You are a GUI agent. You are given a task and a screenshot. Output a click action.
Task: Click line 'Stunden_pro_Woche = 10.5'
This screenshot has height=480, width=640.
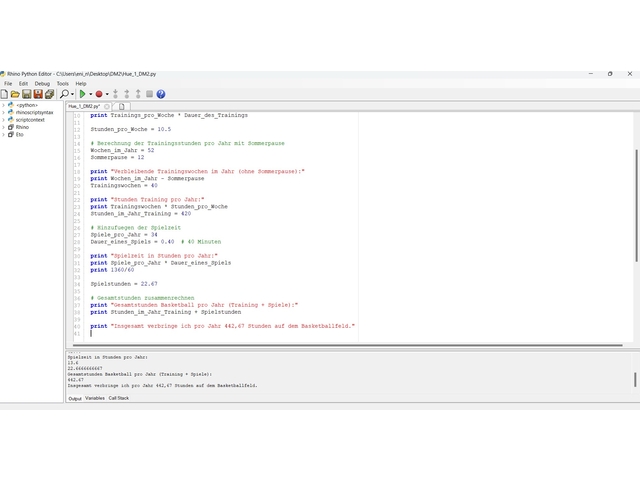[131, 129]
